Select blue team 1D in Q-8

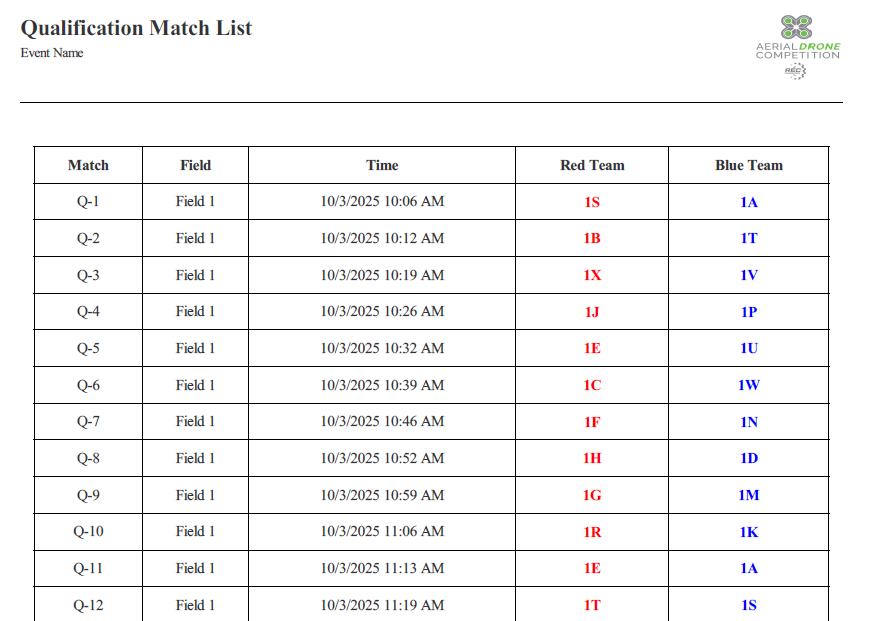749,458
